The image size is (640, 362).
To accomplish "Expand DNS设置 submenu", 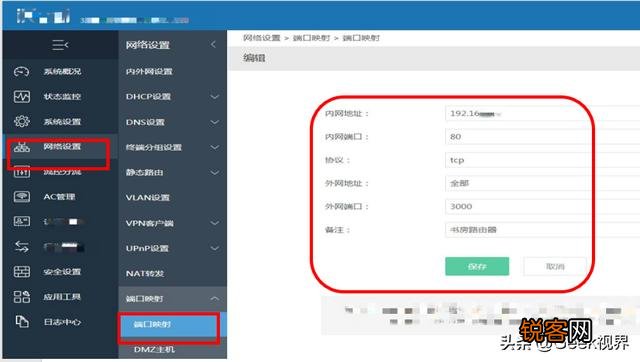I will [x=214, y=122].
